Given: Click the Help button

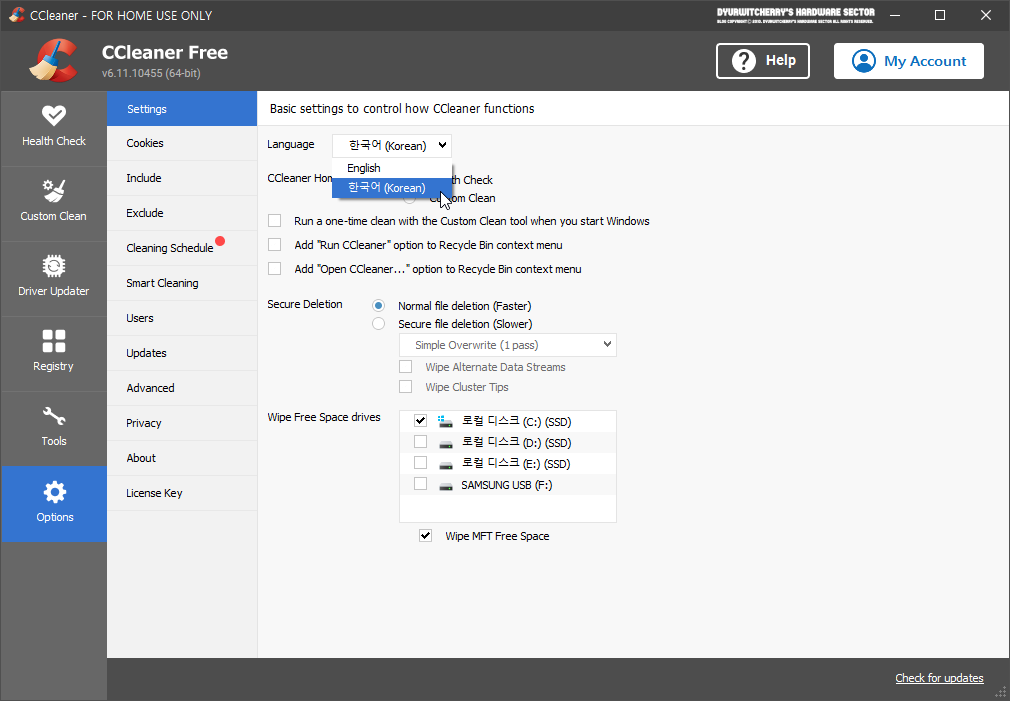Looking at the screenshot, I should point(763,61).
